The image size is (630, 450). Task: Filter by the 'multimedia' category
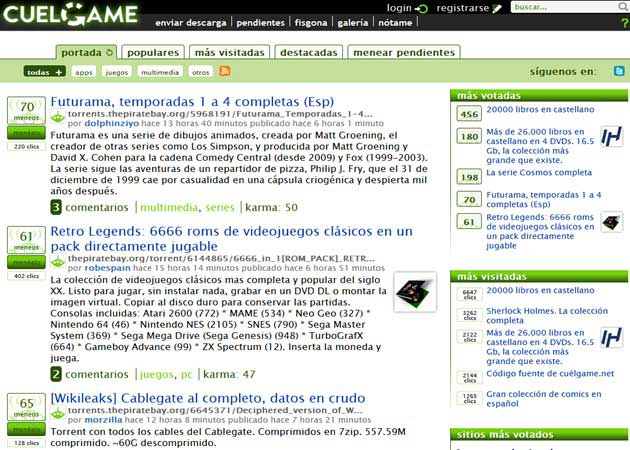160,72
